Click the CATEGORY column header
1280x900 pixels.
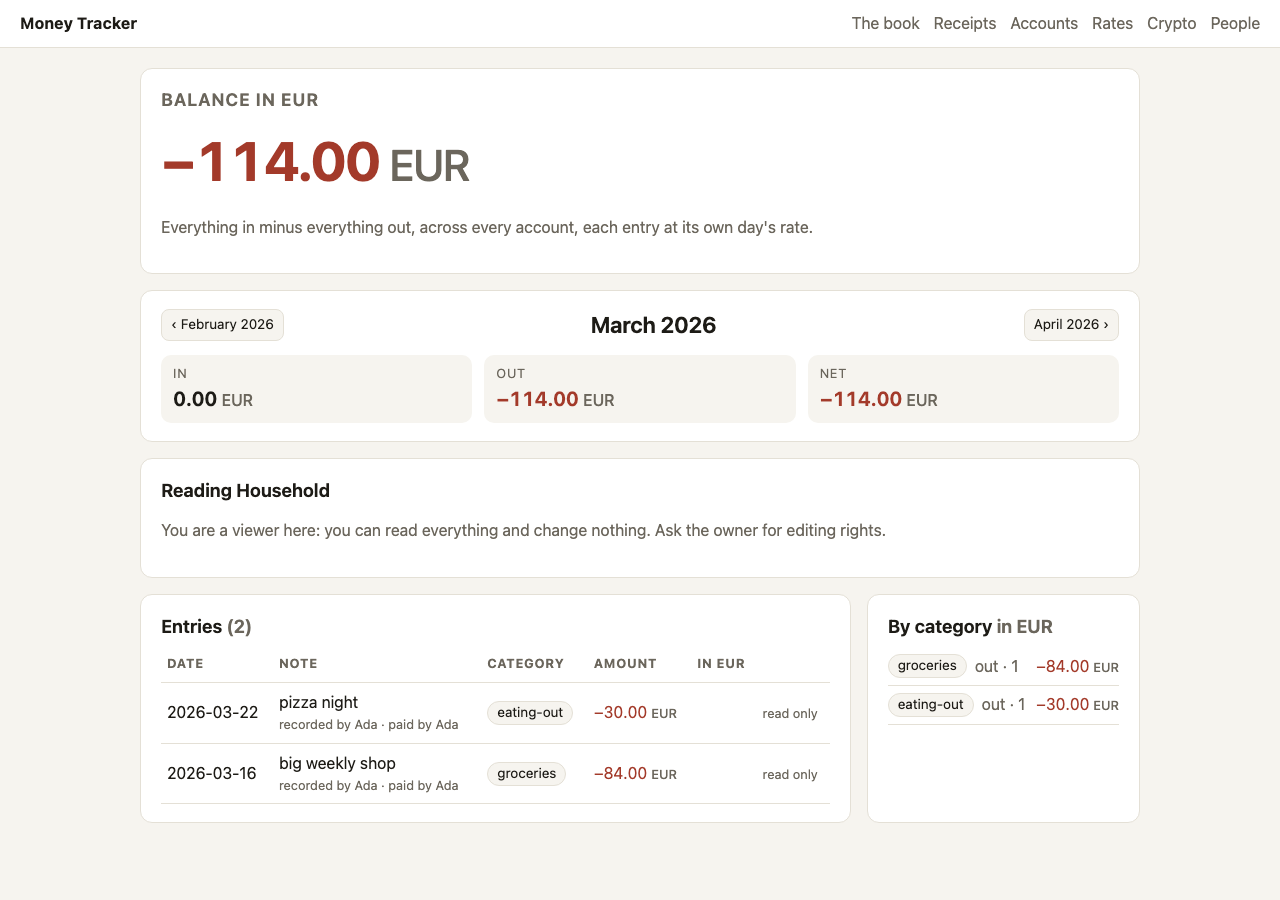pyautogui.click(x=525, y=664)
